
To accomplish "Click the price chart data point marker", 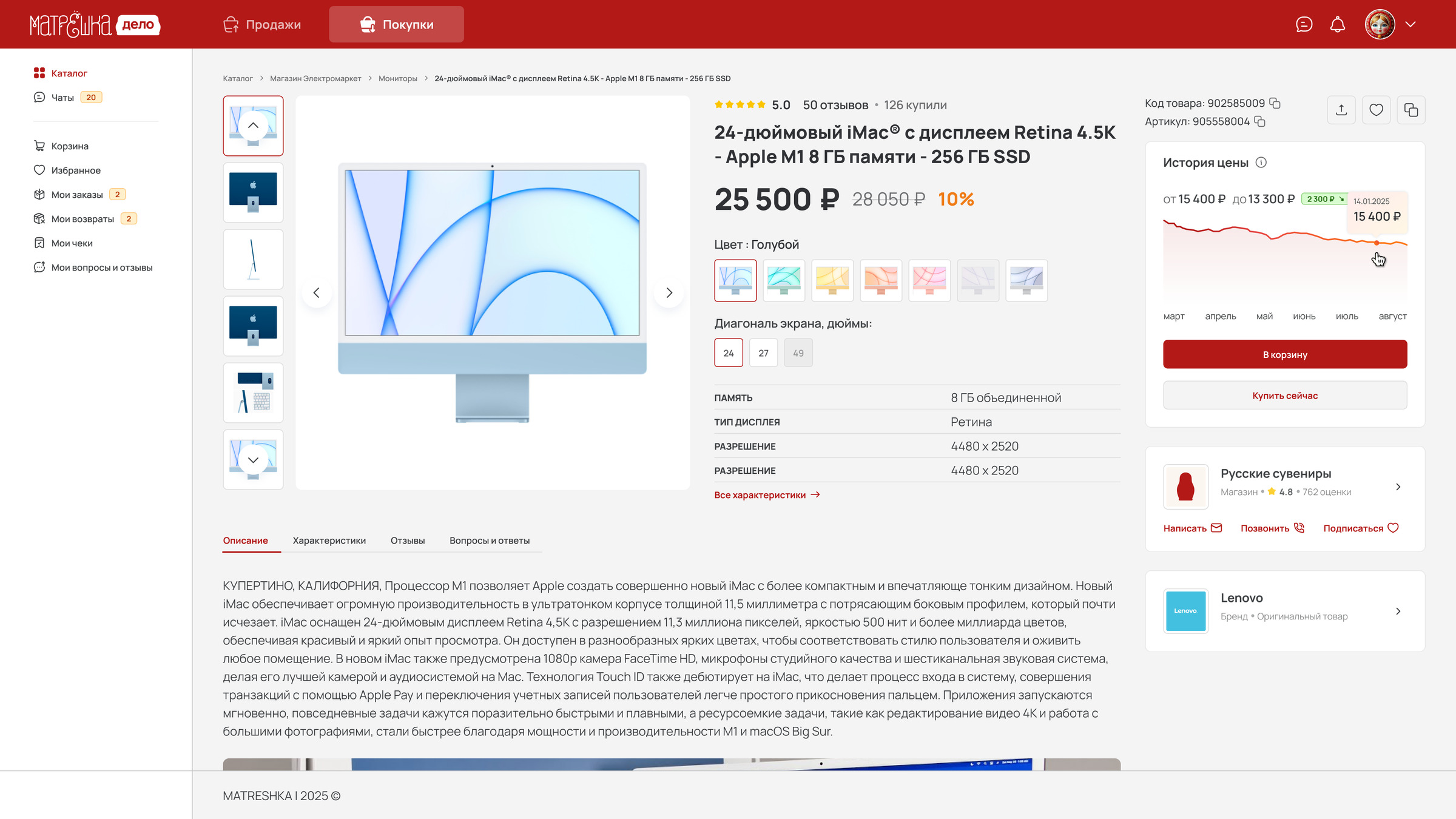I will click(x=1377, y=243).
